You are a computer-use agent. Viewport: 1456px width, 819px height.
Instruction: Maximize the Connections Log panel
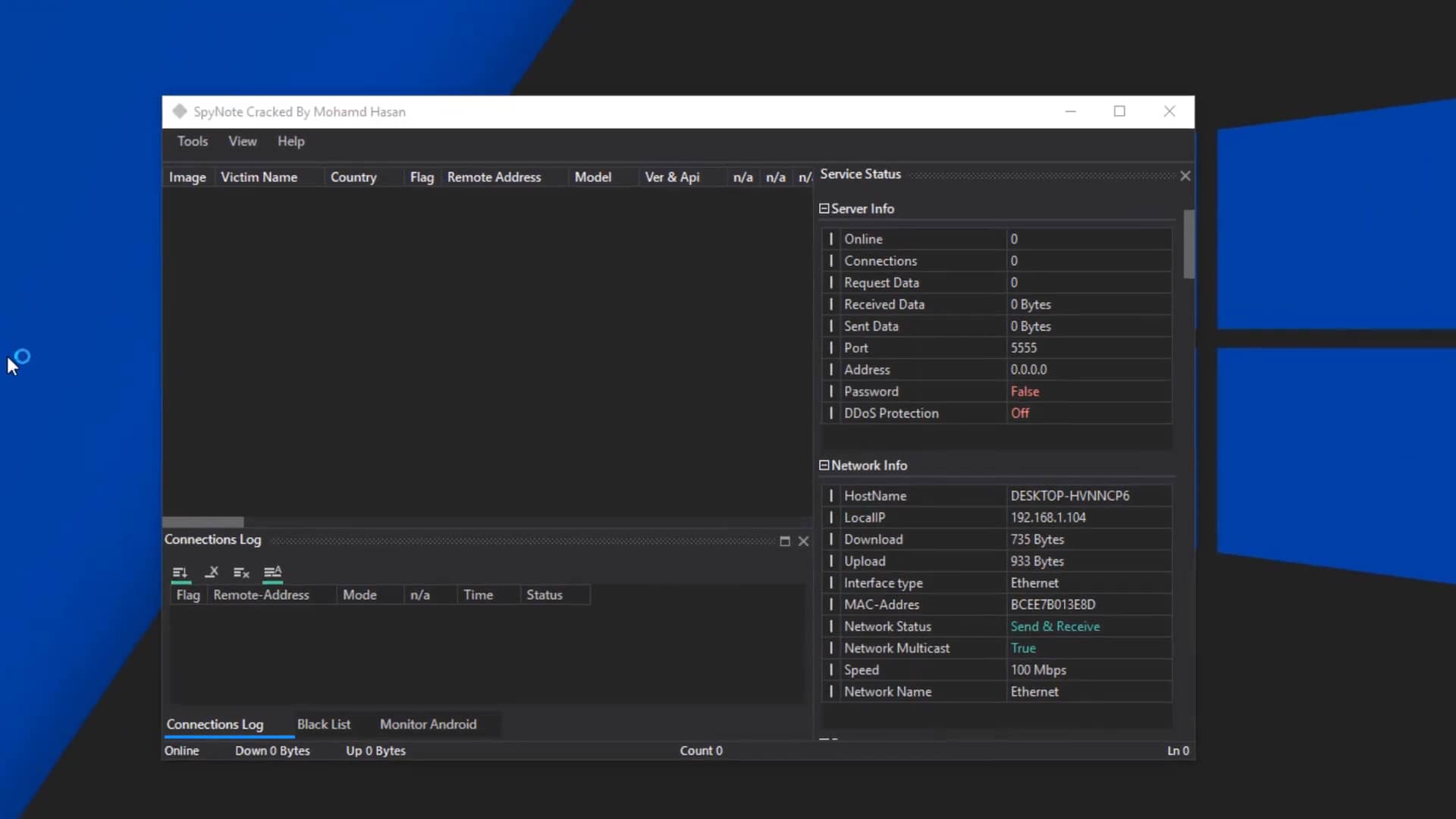pyautogui.click(x=785, y=541)
